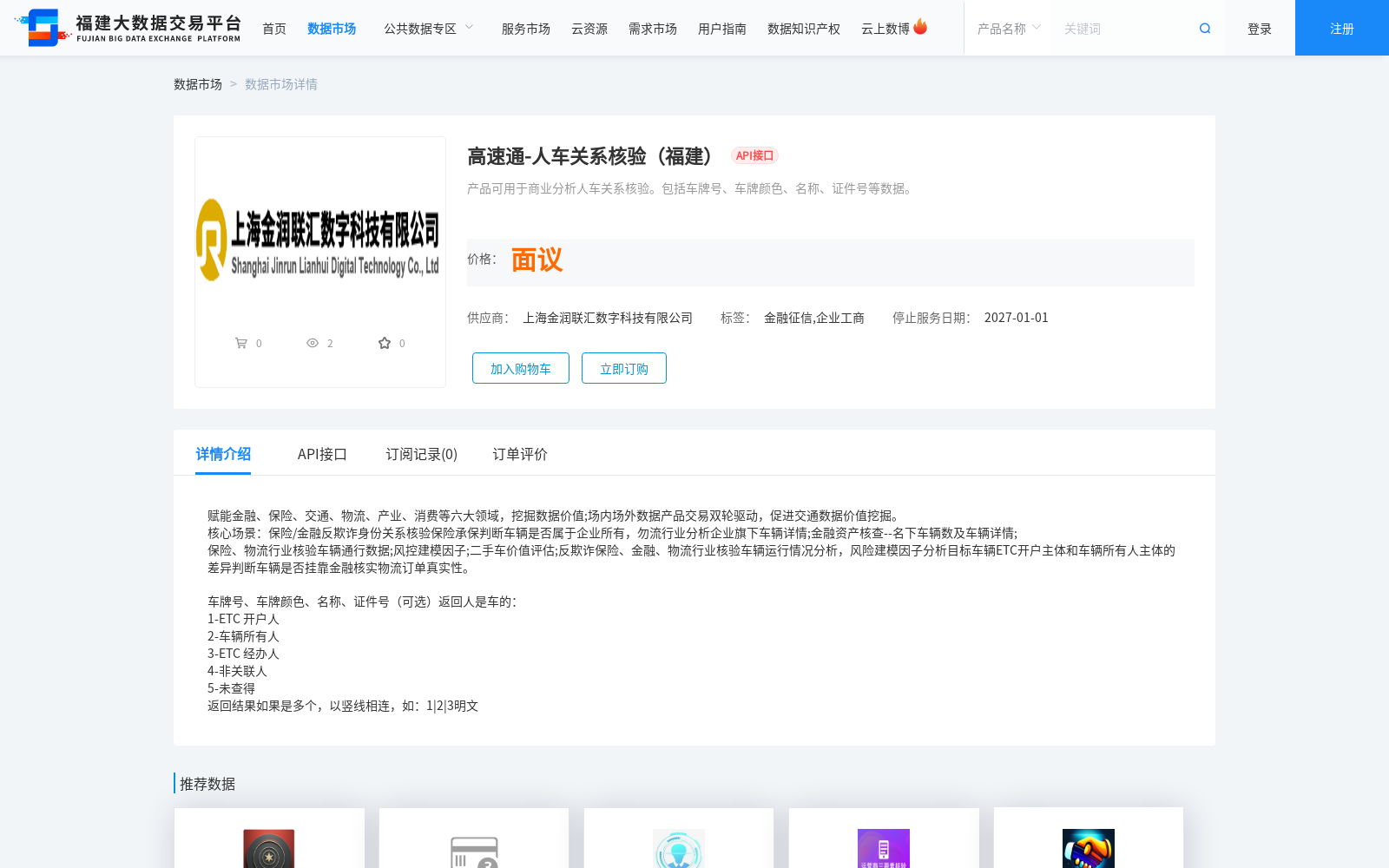Click the red API接口 tag badge
Image resolution: width=1389 pixels, height=868 pixels.
click(754, 155)
